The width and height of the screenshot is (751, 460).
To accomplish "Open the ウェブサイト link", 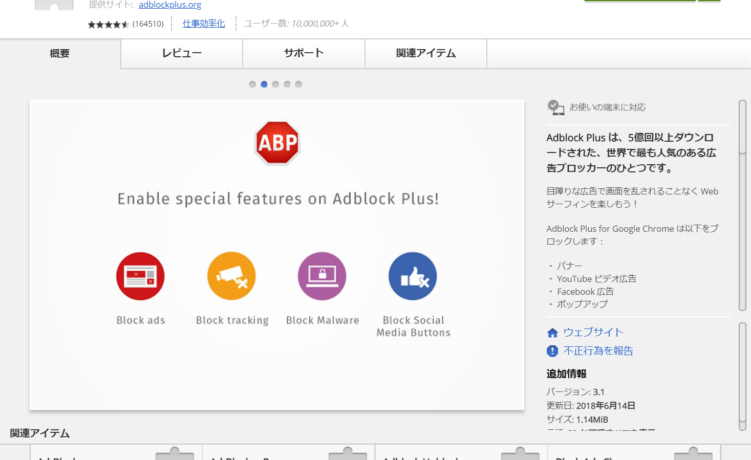I will pos(593,333).
